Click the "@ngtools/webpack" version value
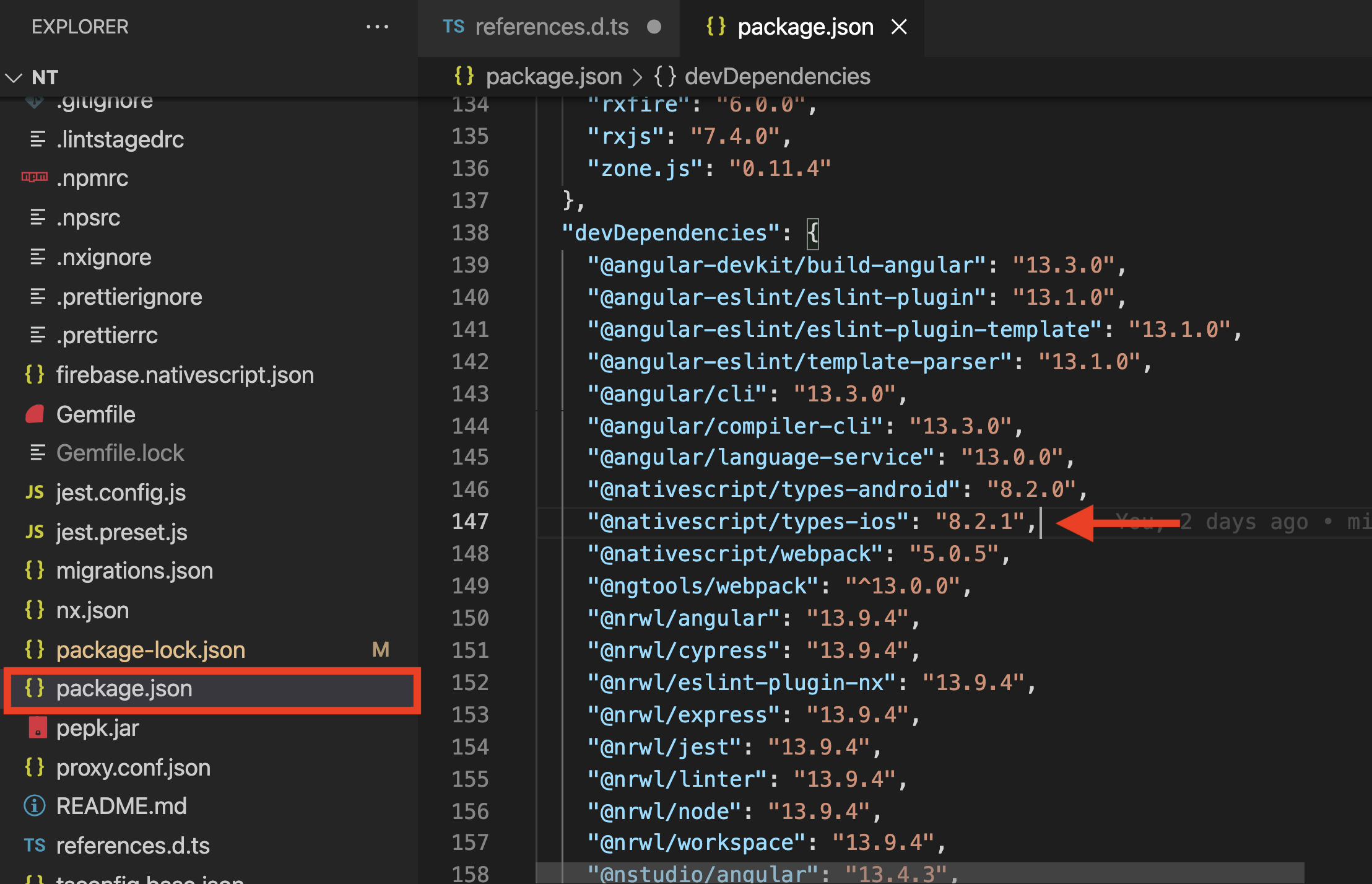Screen dimensions: 1372x884 tap(903, 586)
